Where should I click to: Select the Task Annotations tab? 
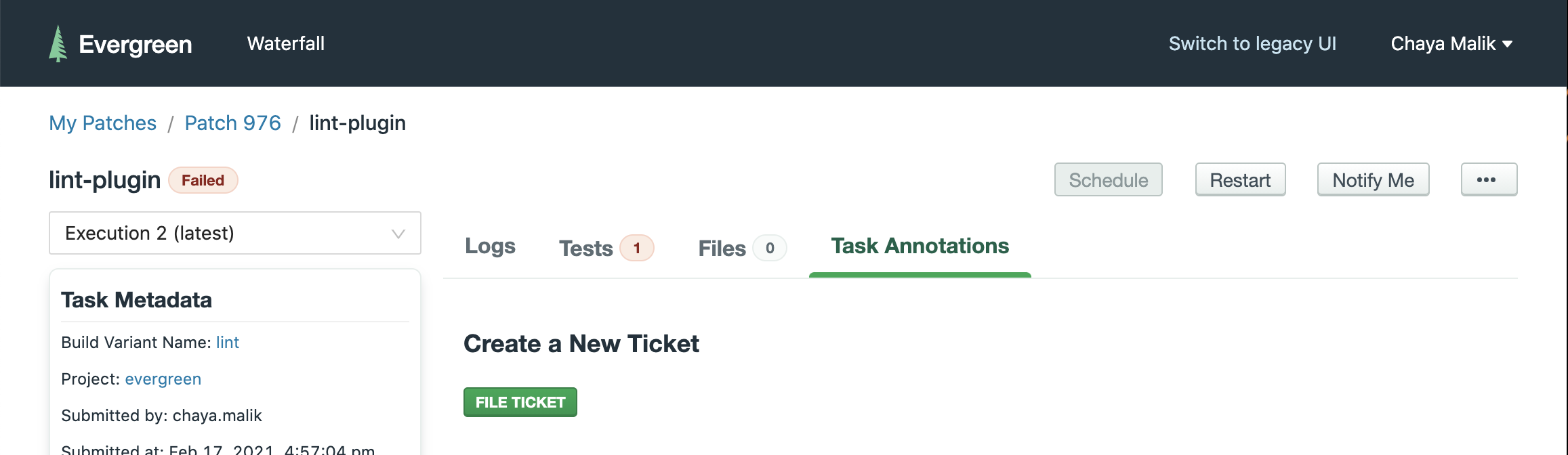tap(920, 246)
